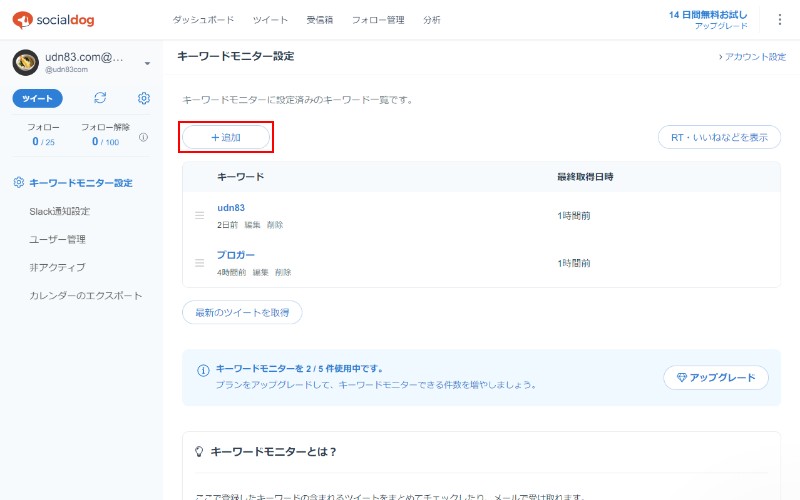Click 編集 for ブロガー keyword

click(x=260, y=272)
